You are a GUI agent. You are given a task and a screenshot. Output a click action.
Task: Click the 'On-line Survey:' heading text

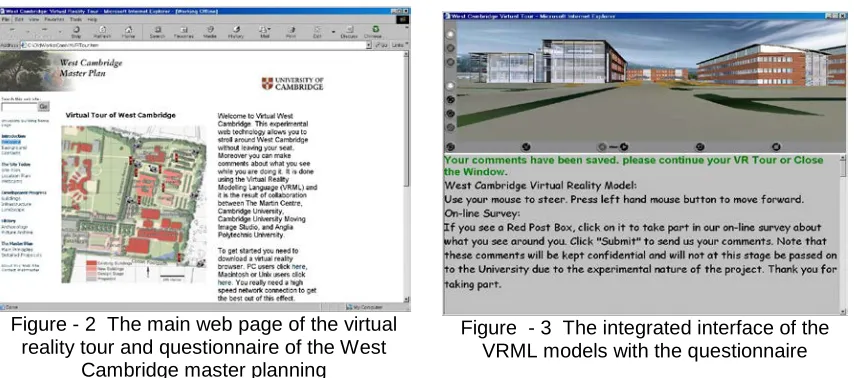click(x=482, y=213)
